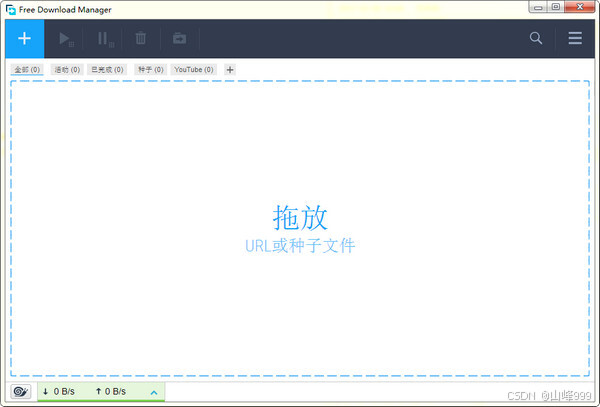Click the 拖放 drop area text

pyautogui.click(x=300, y=217)
